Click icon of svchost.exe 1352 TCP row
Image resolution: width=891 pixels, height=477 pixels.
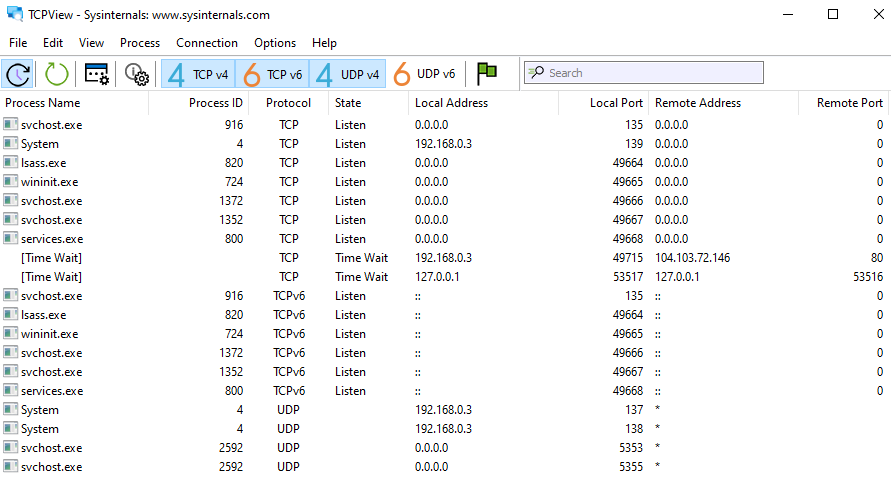10,219
